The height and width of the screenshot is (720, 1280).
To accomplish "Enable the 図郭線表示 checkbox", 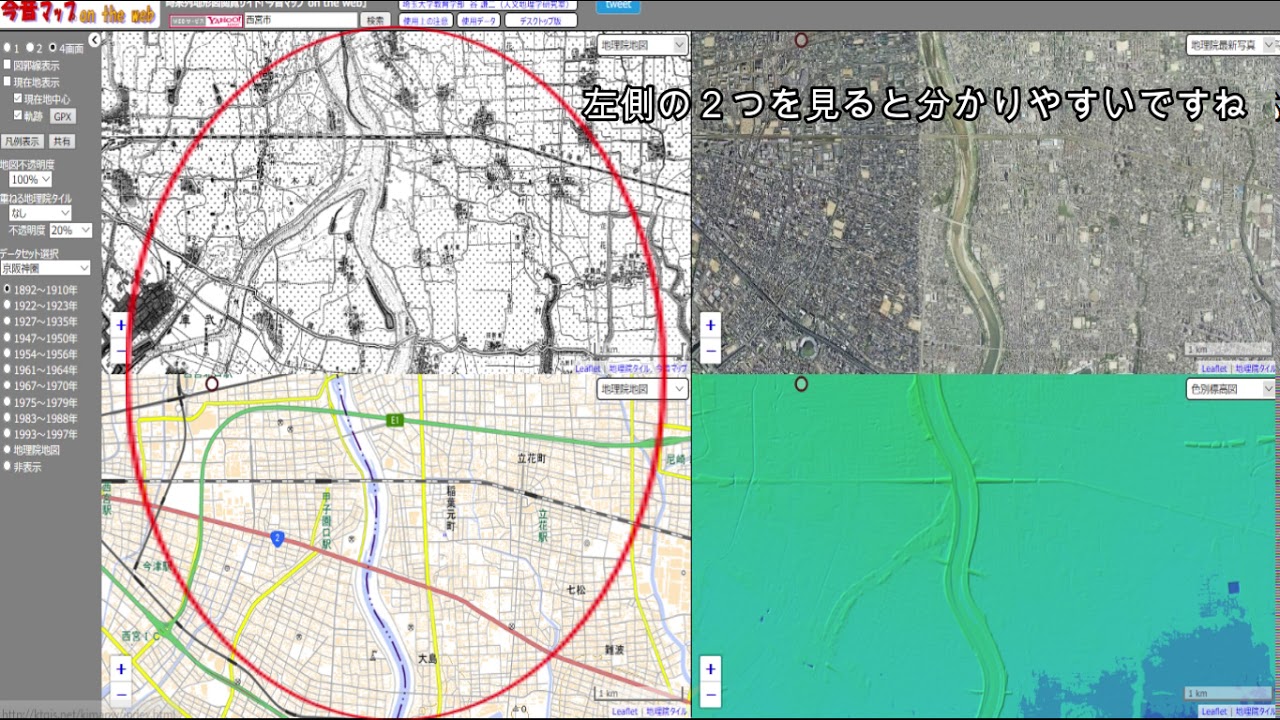I will point(8,65).
